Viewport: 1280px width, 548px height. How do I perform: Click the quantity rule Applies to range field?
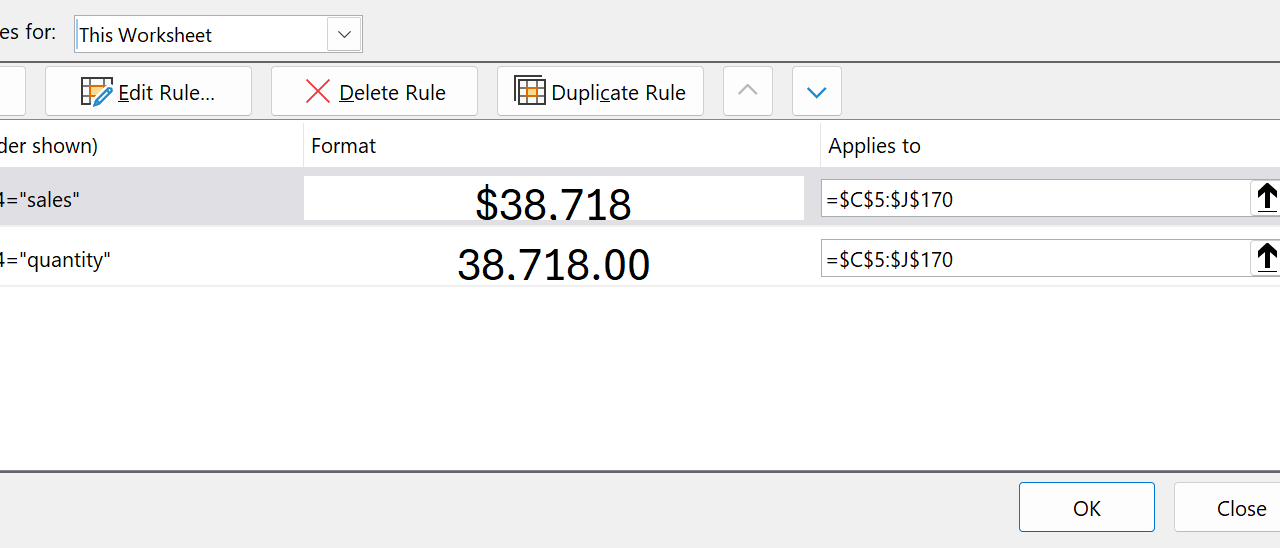pos(1035,259)
